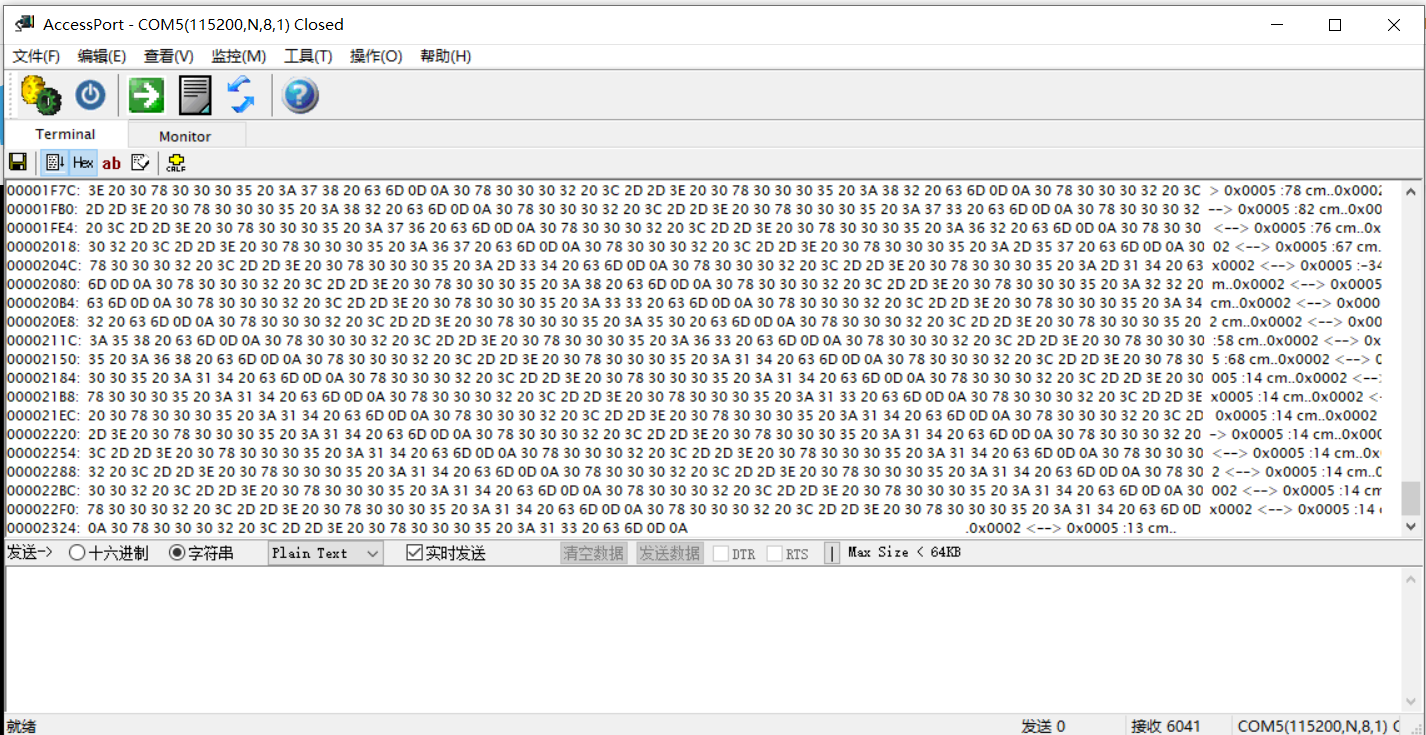Open the 监控(M) menu
The image size is (1426, 735).
238,56
